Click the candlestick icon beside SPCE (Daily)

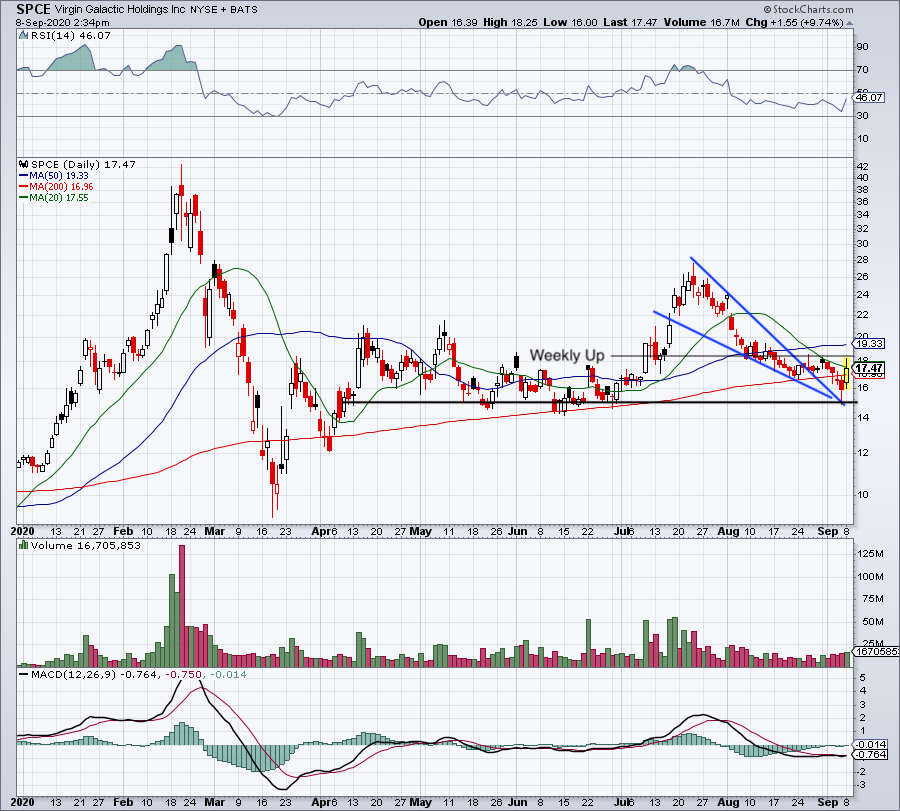tap(24, 164)
